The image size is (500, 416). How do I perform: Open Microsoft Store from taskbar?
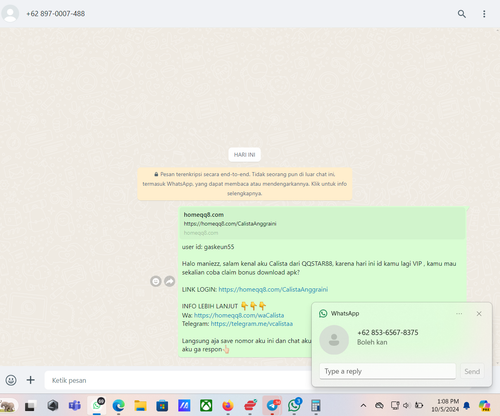tap(162, 406)
